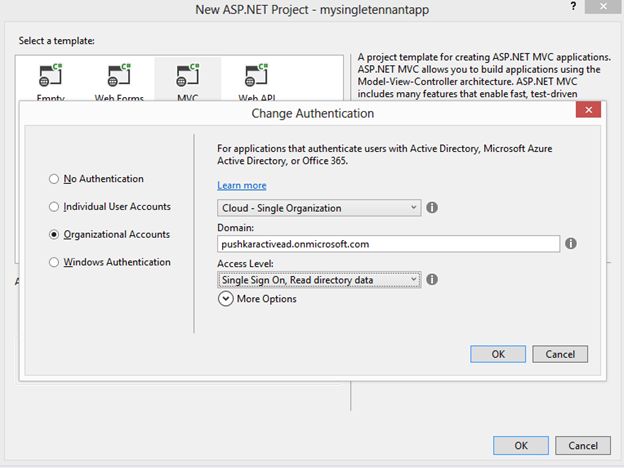Select Individual User Accounts option

coord(54,207)
